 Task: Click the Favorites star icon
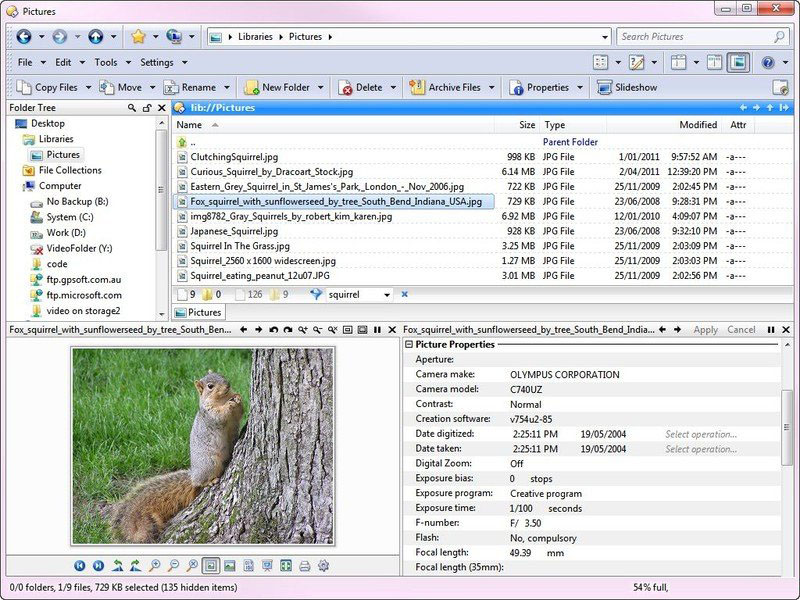click(x=138, y=37)
